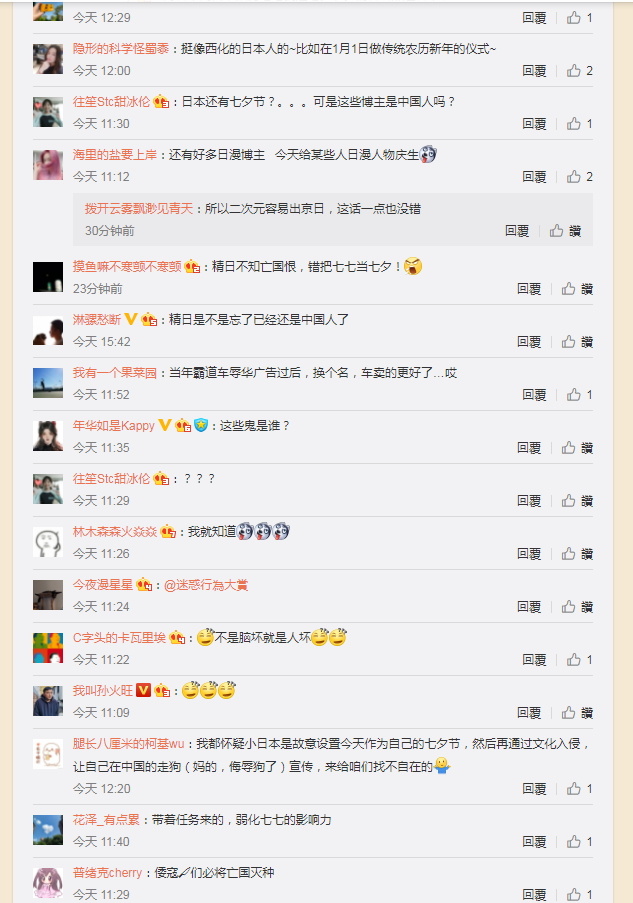Open the @迷惑行為大賞 mention link
633x903 pixels.
(206, 585)
